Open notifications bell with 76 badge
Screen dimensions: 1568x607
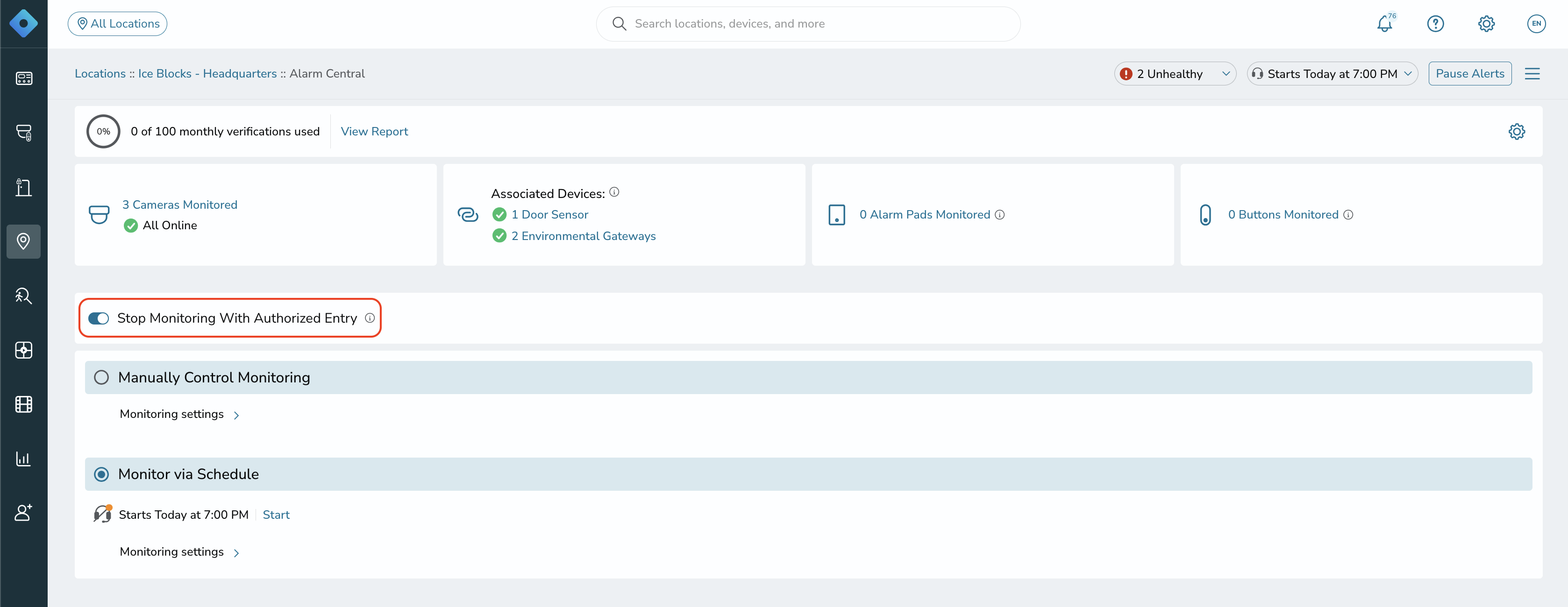[1385, 24]
